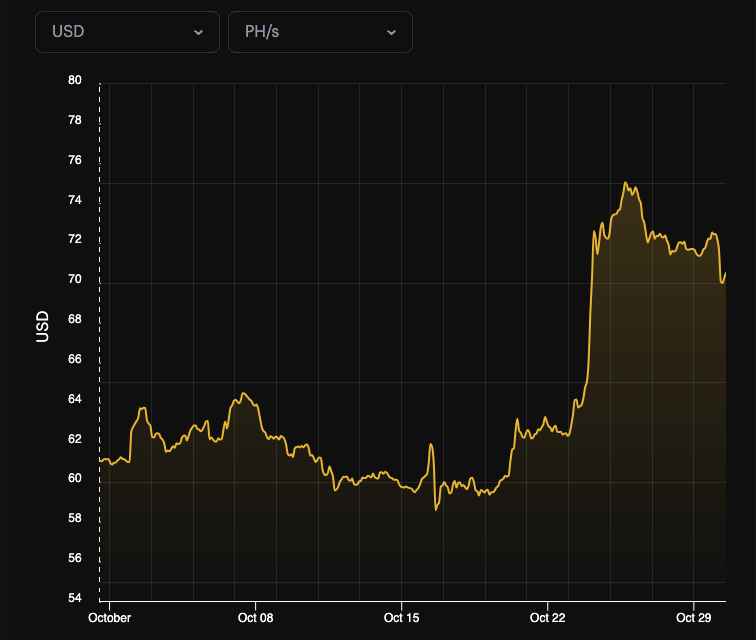Click the '58' y-axis value
The width and height of the screenshot is (756, 640).
(x=75, y=518)
